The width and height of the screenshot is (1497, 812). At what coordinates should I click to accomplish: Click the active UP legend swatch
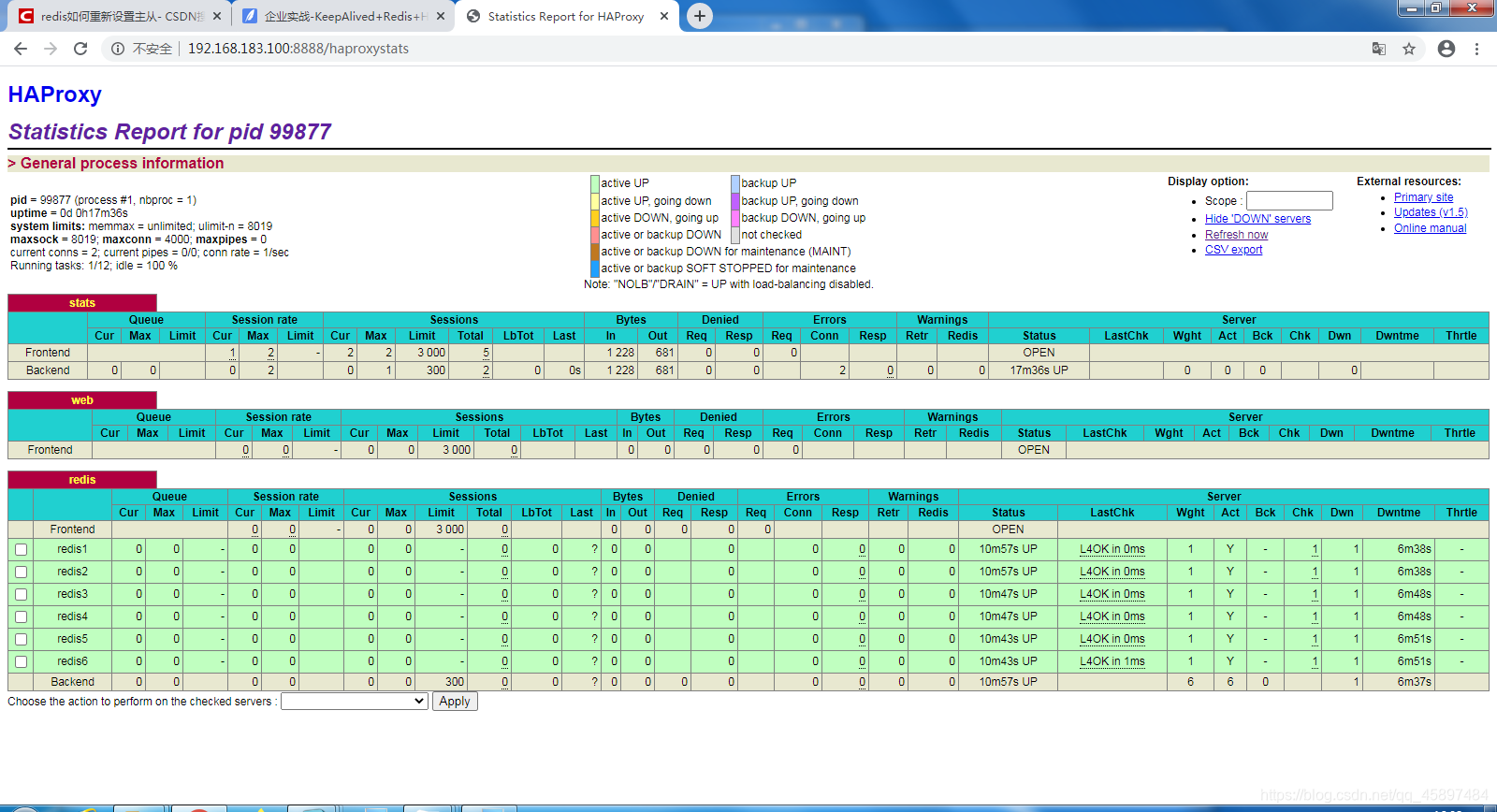point(595,183)
